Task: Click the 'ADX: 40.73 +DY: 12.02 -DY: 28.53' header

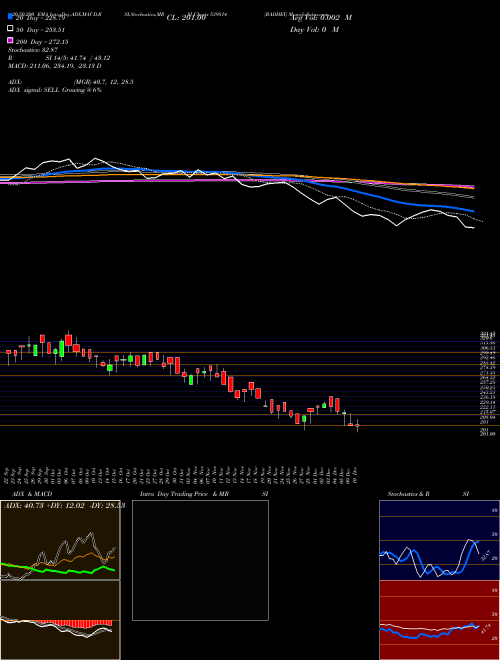Action: tap(64, 505)
